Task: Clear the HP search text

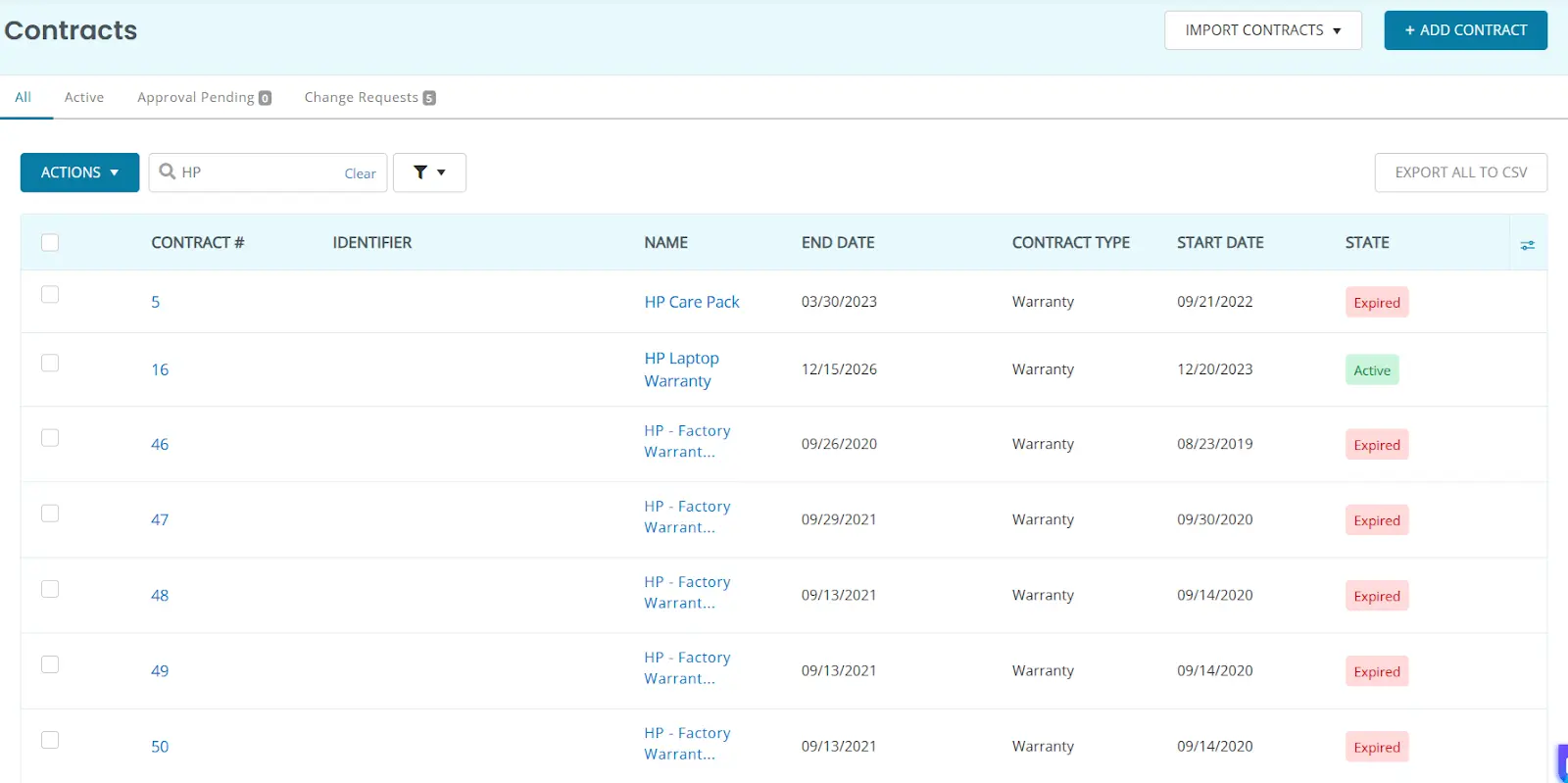Action: pyautogui.click(x=360, y=173)
